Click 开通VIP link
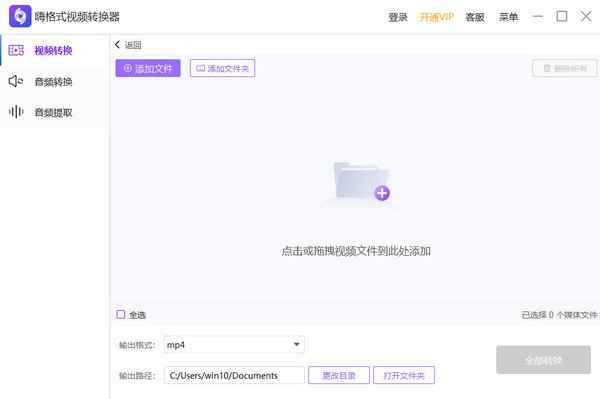Screen dimensions: 600x399 coord(437,17)
